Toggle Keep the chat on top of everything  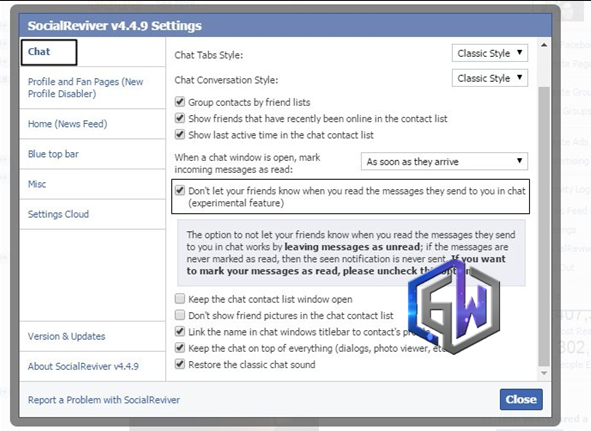pos(180,348)
